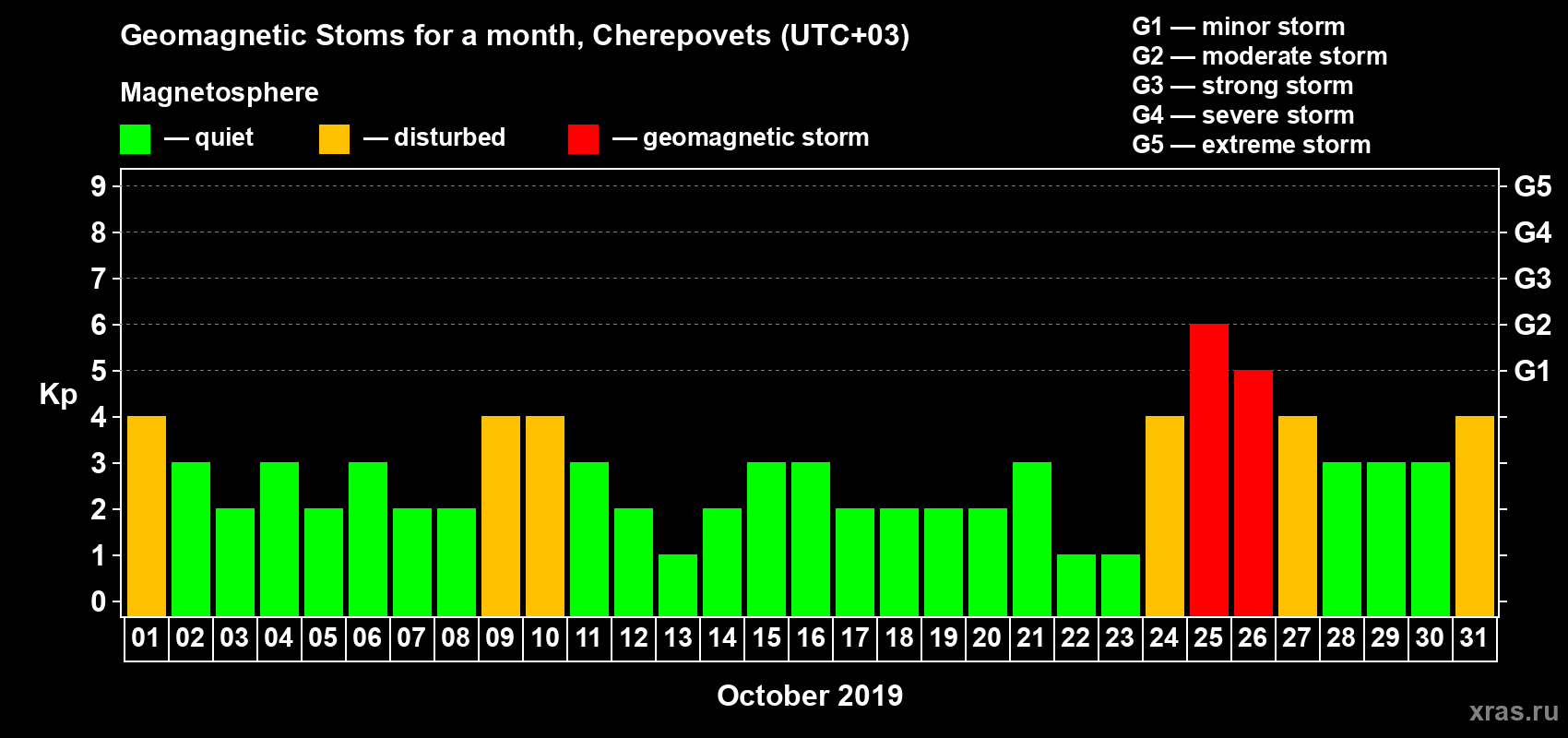This screenshot has height=738, width=1568.
Task: Select the orange bar for October 27
Action: [1297, 517]
